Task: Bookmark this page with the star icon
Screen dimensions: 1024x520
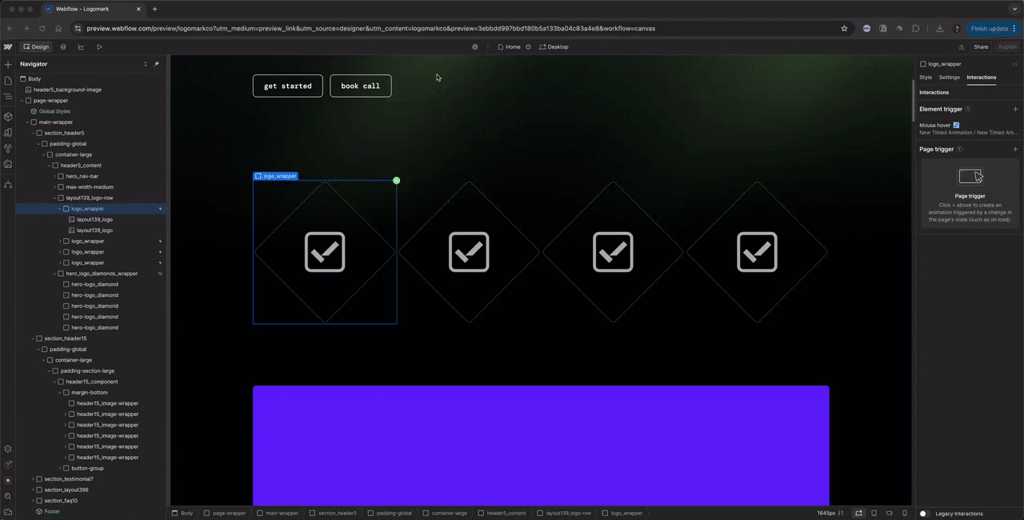Action: point(844,28)
